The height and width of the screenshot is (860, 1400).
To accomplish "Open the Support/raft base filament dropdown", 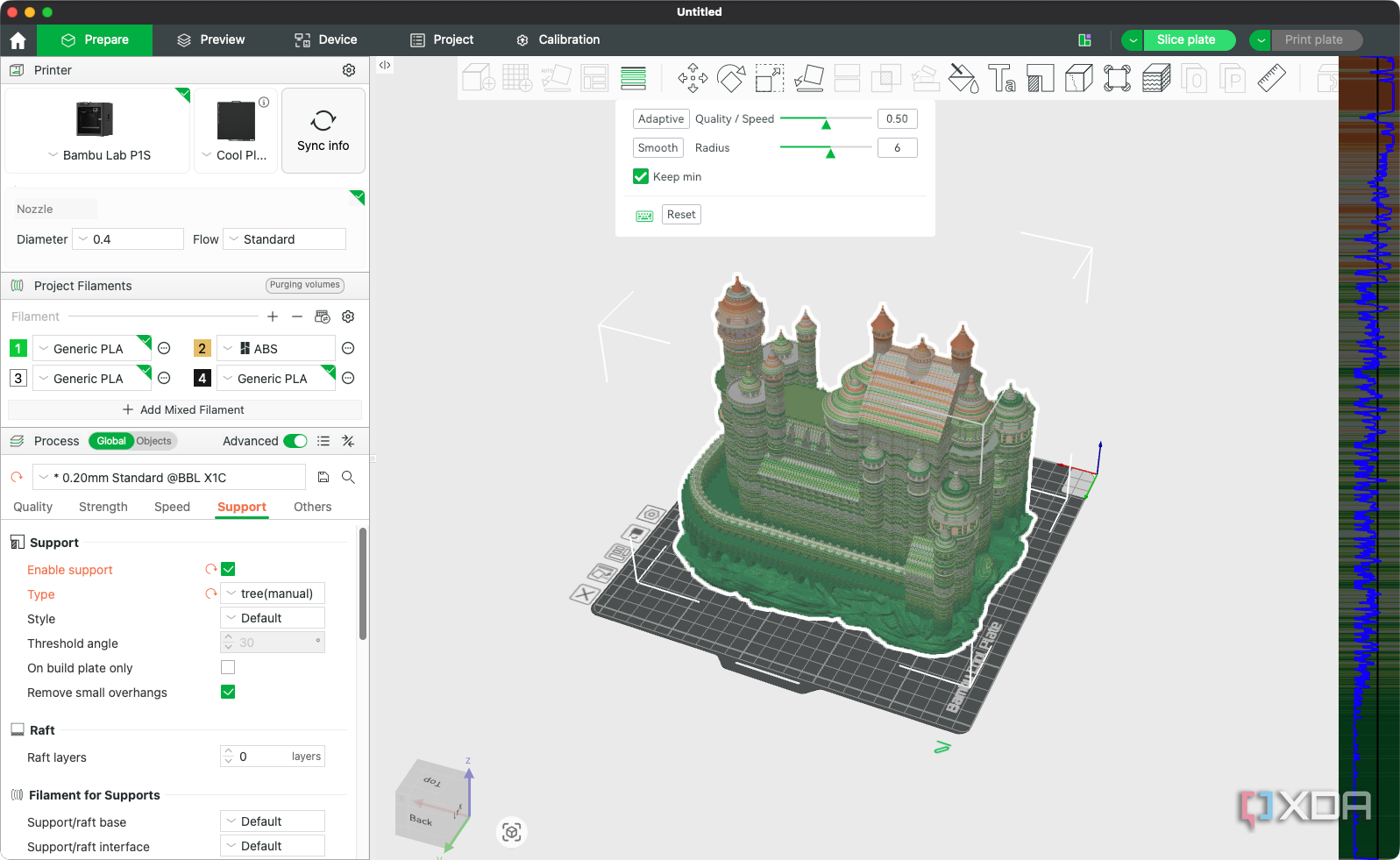I will tap(273, 821).
